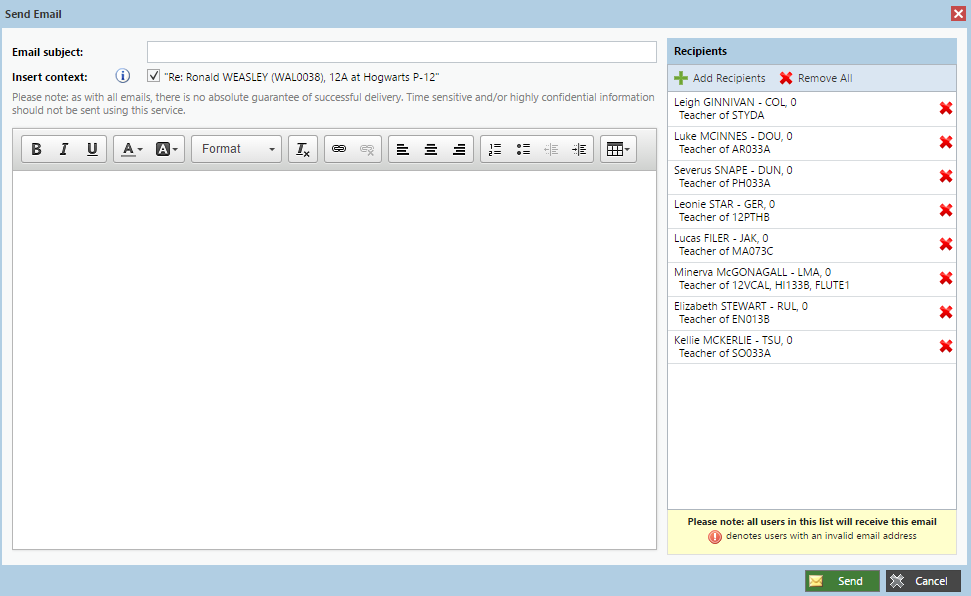
Task: Insert a bulleted list
Action: [523, 149]
